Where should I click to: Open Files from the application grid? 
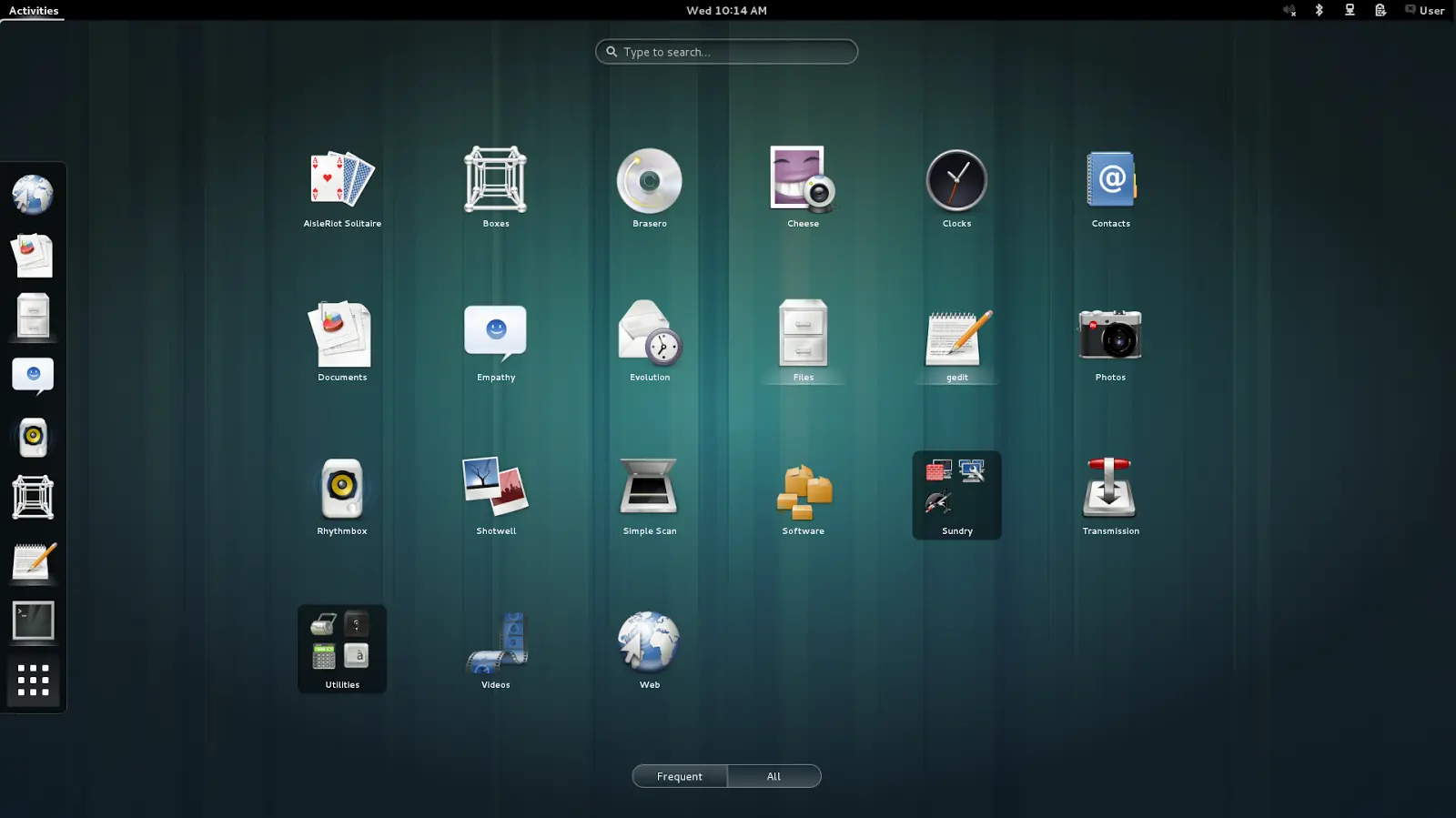tap(803, 342)
